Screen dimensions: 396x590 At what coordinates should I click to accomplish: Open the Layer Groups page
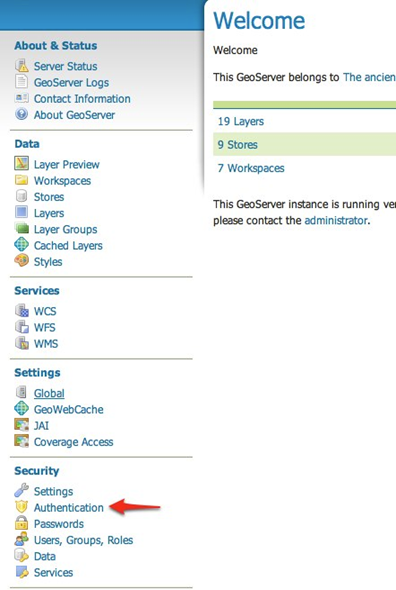coord(65,229)
